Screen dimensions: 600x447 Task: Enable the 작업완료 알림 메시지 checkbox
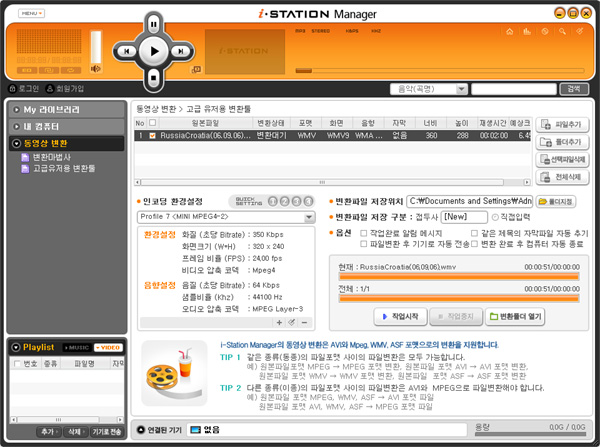pyautogui.click(x=364, y=233)
